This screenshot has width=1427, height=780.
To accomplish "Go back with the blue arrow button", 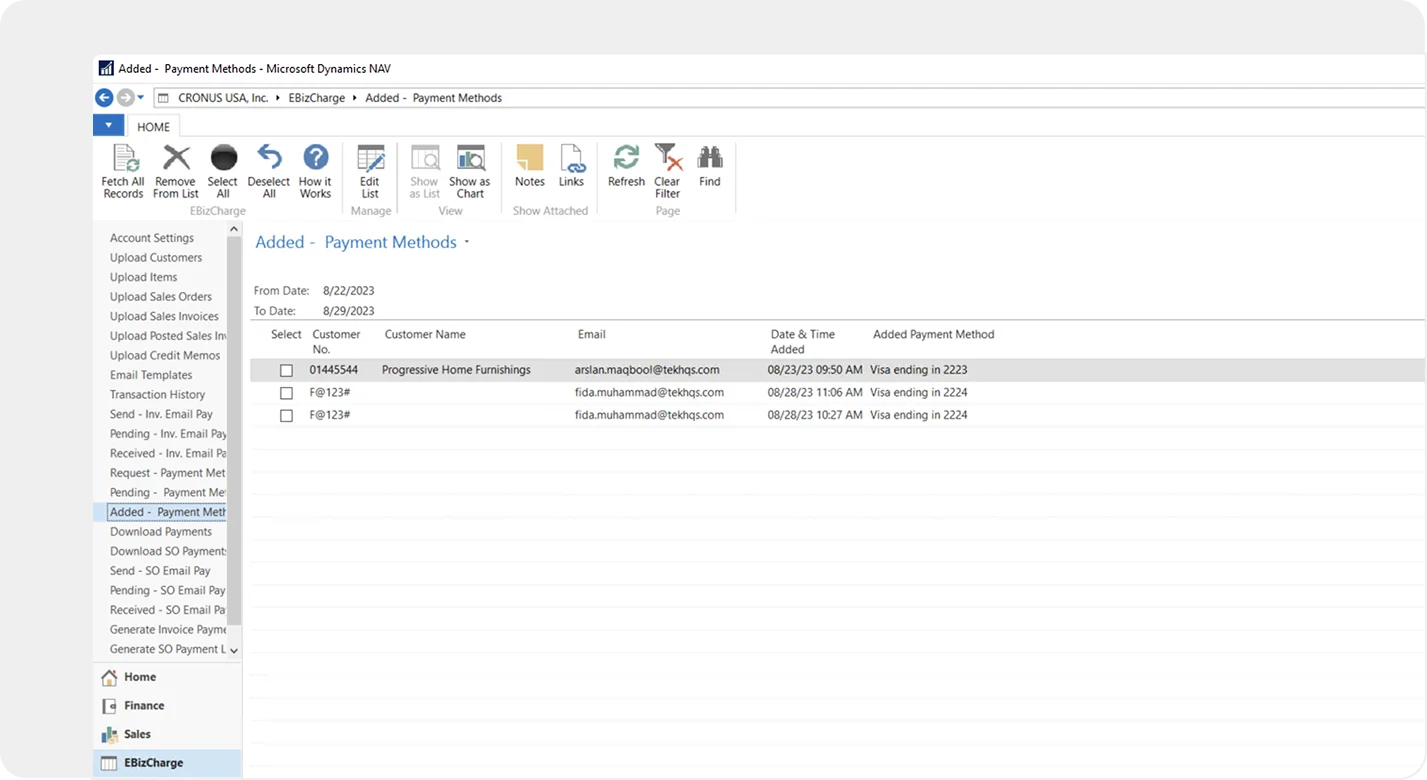I will (x=104, y=98).
